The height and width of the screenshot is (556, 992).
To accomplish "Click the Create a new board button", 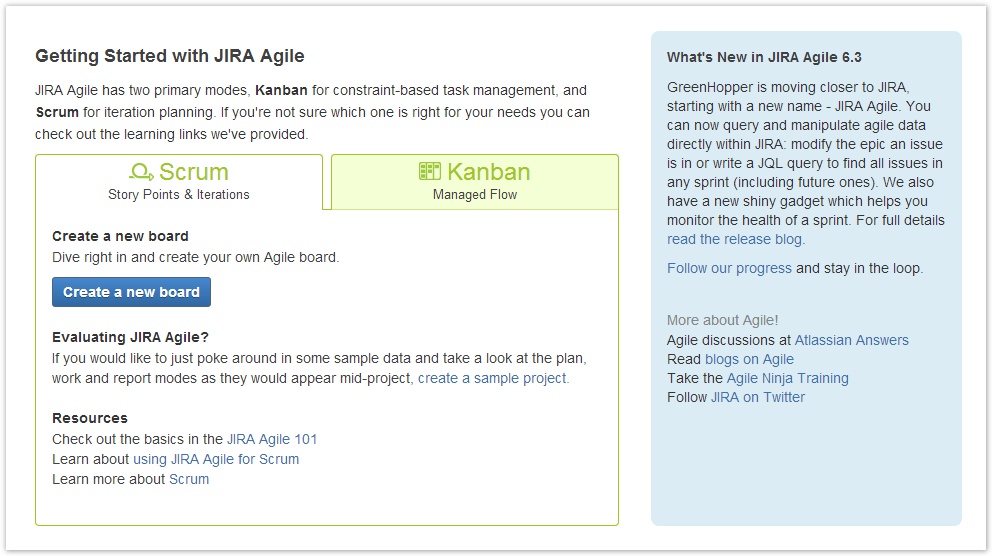I will point(132,292).
